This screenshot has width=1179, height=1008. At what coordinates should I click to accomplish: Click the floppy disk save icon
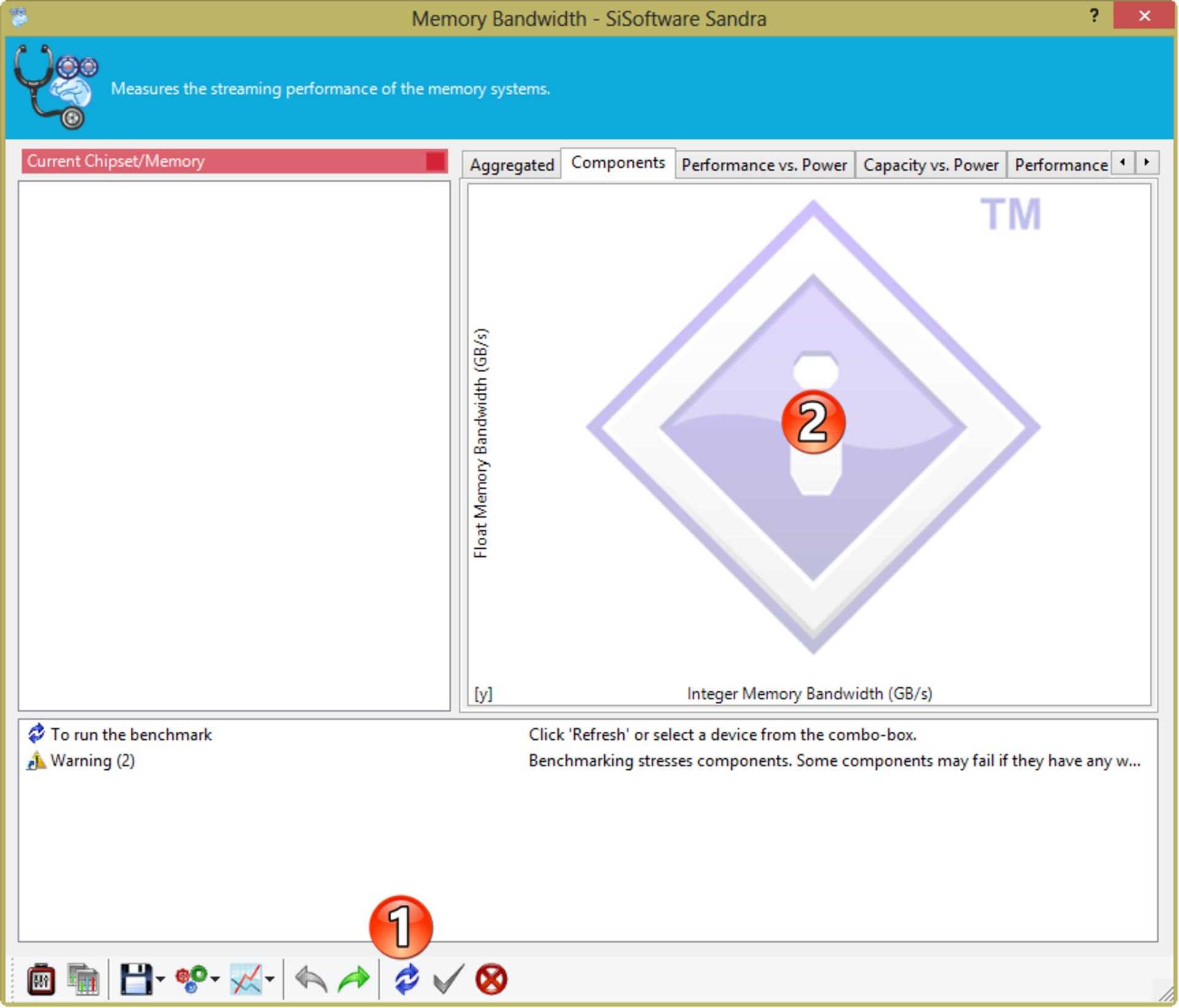(136, 979)
